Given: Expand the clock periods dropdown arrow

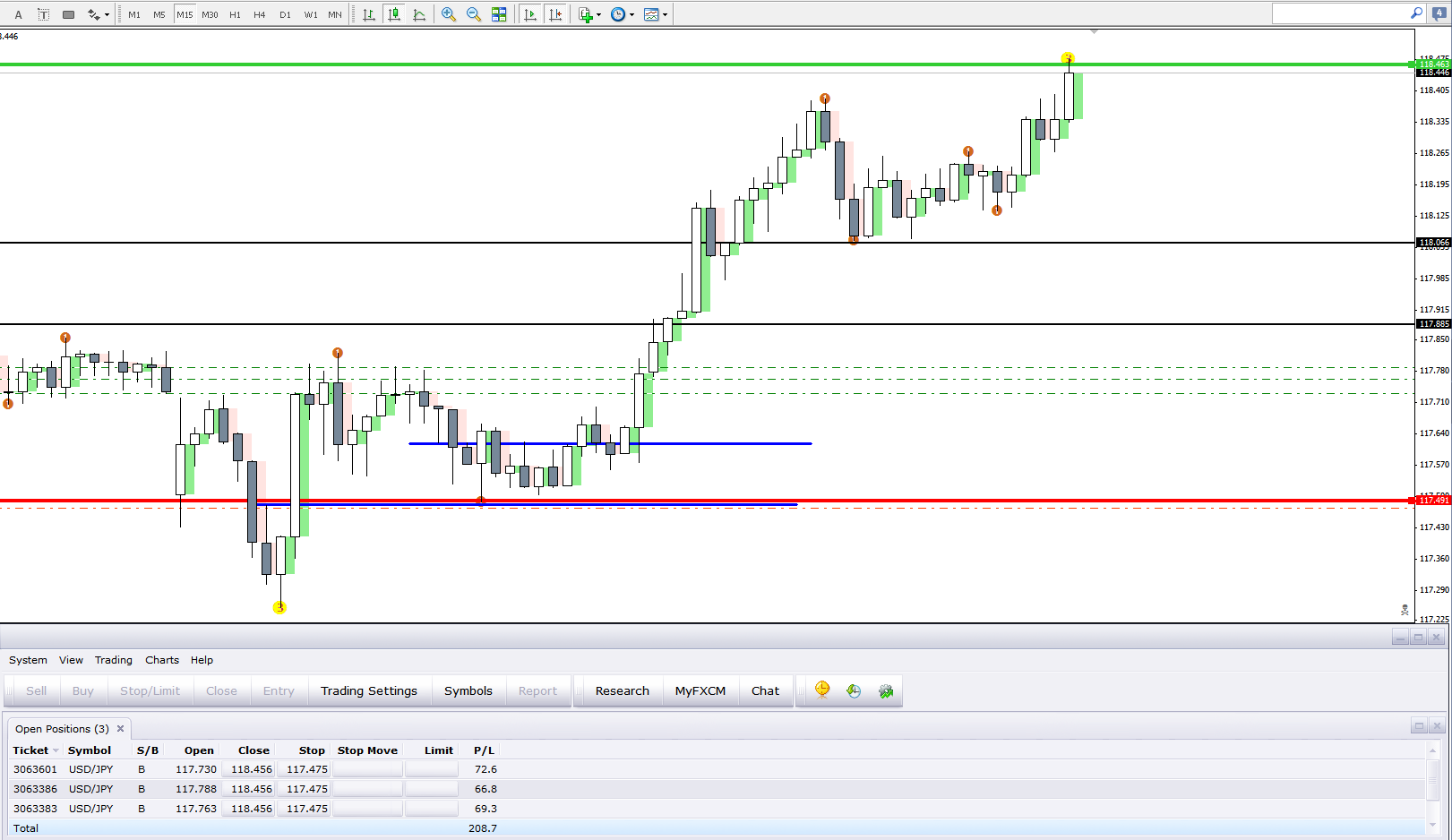Looking at the screenshot, I should (x=631, y=14).
